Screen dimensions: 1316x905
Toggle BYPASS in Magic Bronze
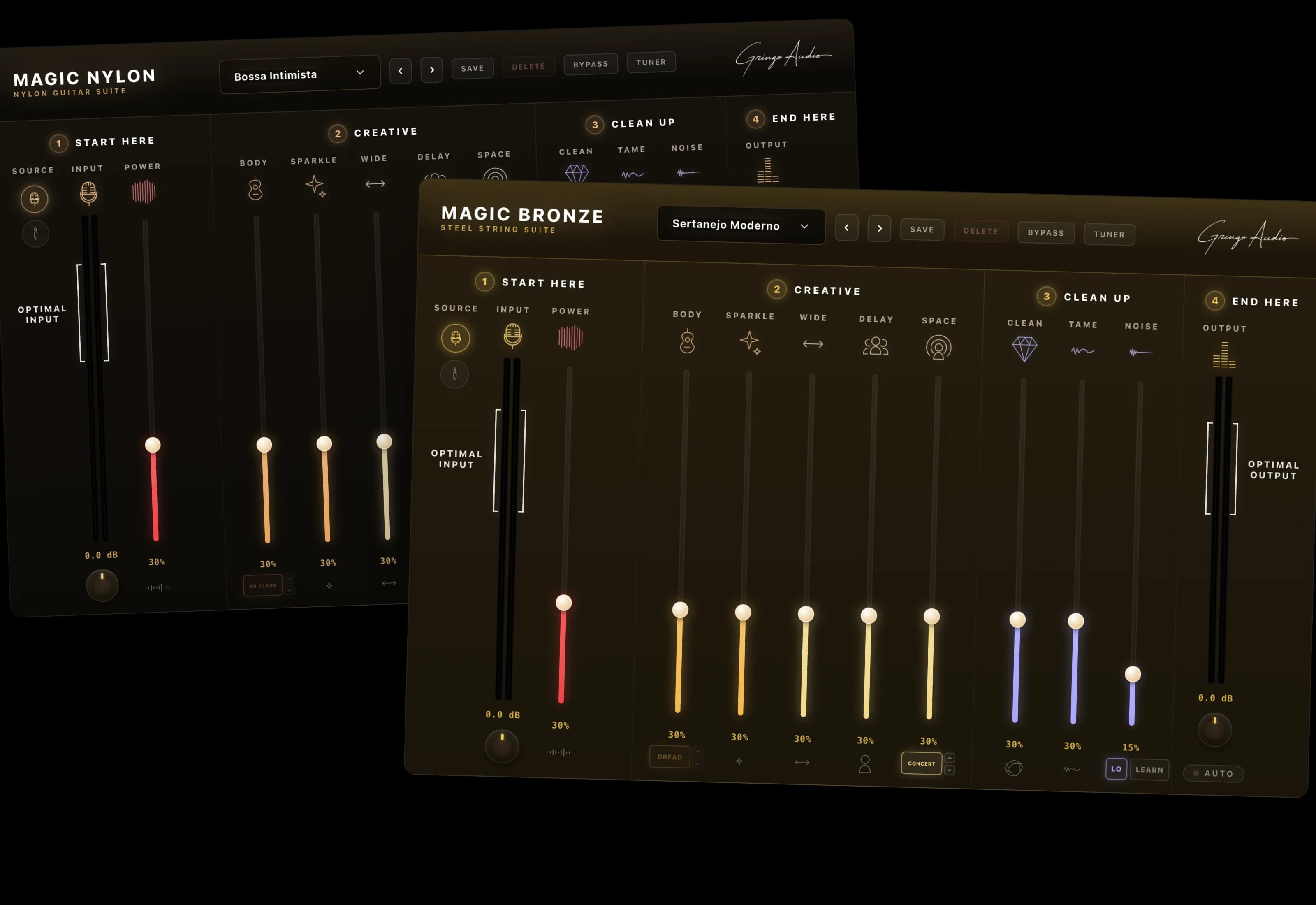1046,232
